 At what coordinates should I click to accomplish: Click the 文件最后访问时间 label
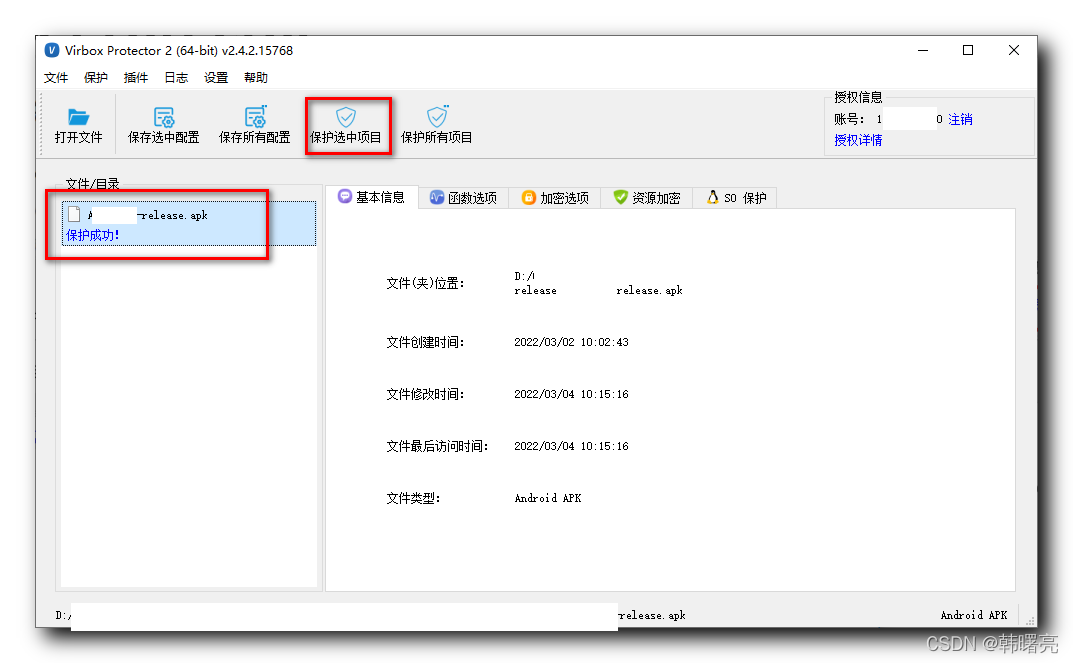[x=437, y=446]
